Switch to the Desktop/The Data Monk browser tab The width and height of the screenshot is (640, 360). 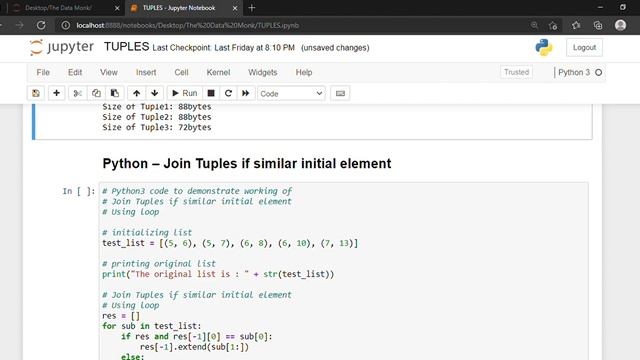(x=58, y=8)
